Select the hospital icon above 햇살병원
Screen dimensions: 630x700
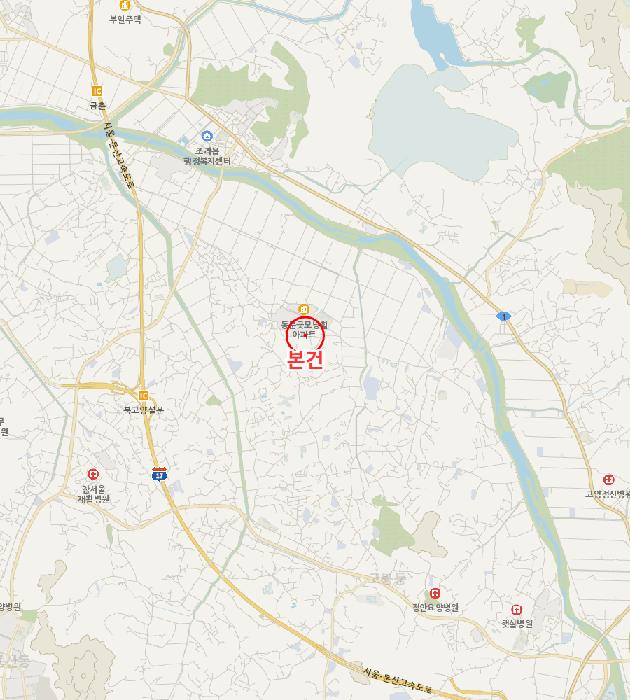[x=517, y=610]
